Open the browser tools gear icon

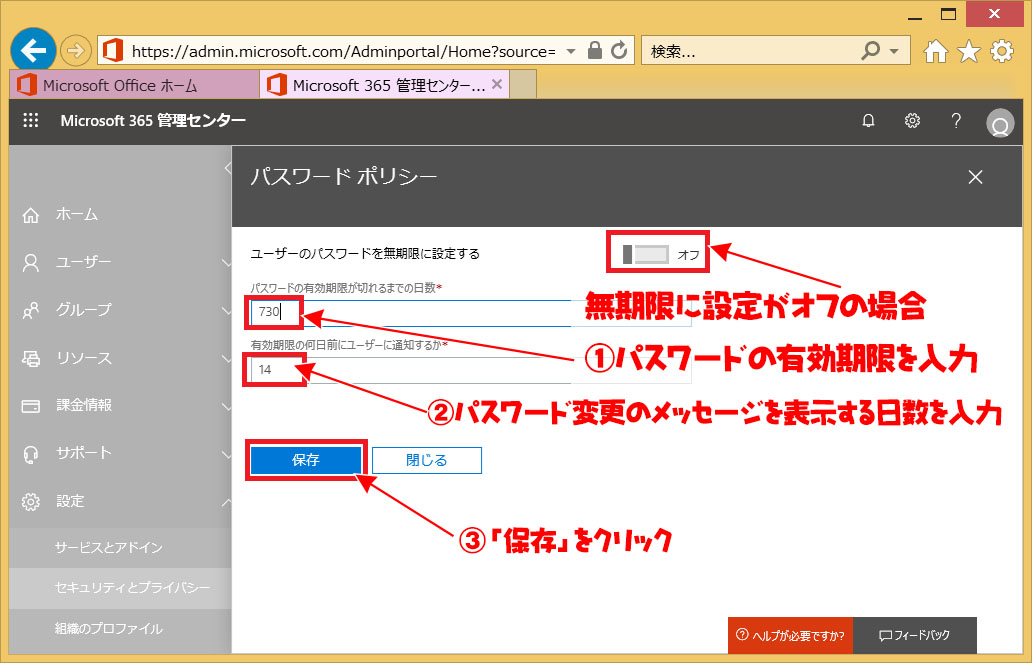[1002, 51]
